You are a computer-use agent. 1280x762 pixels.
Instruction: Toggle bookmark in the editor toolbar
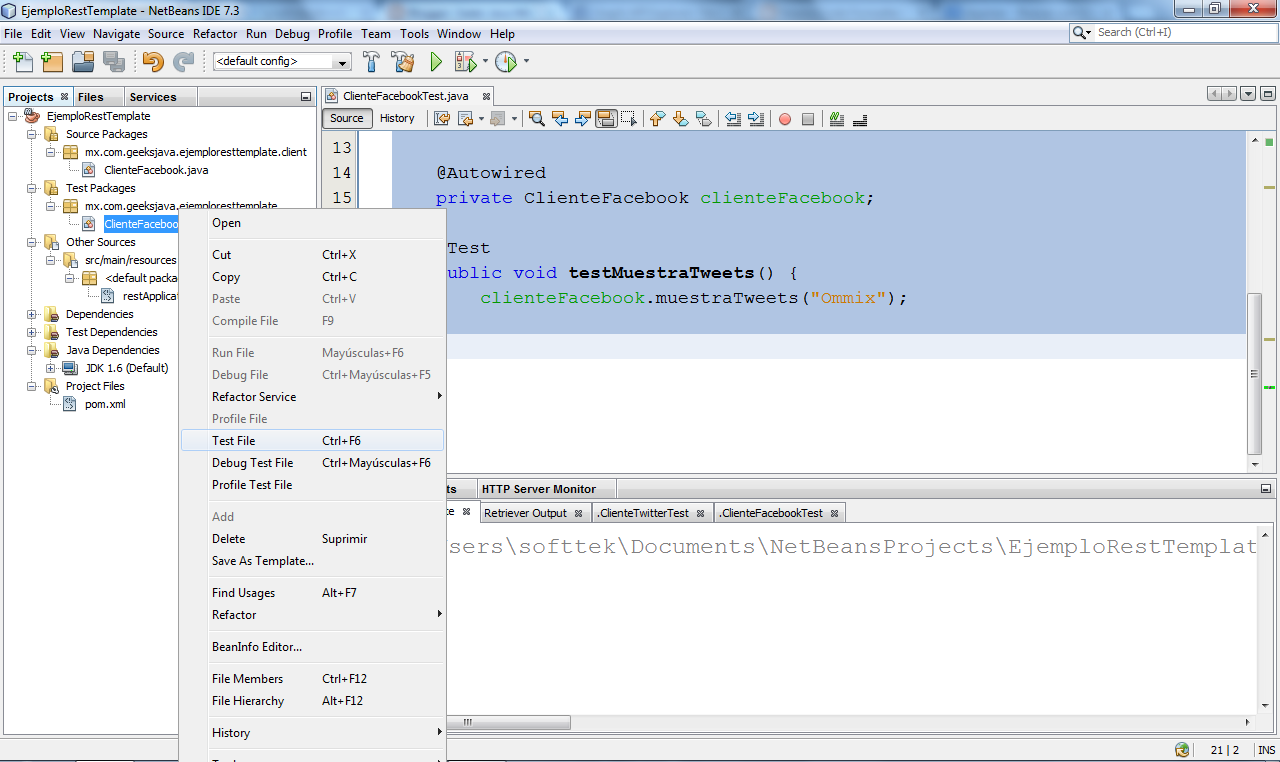[703, 119]
